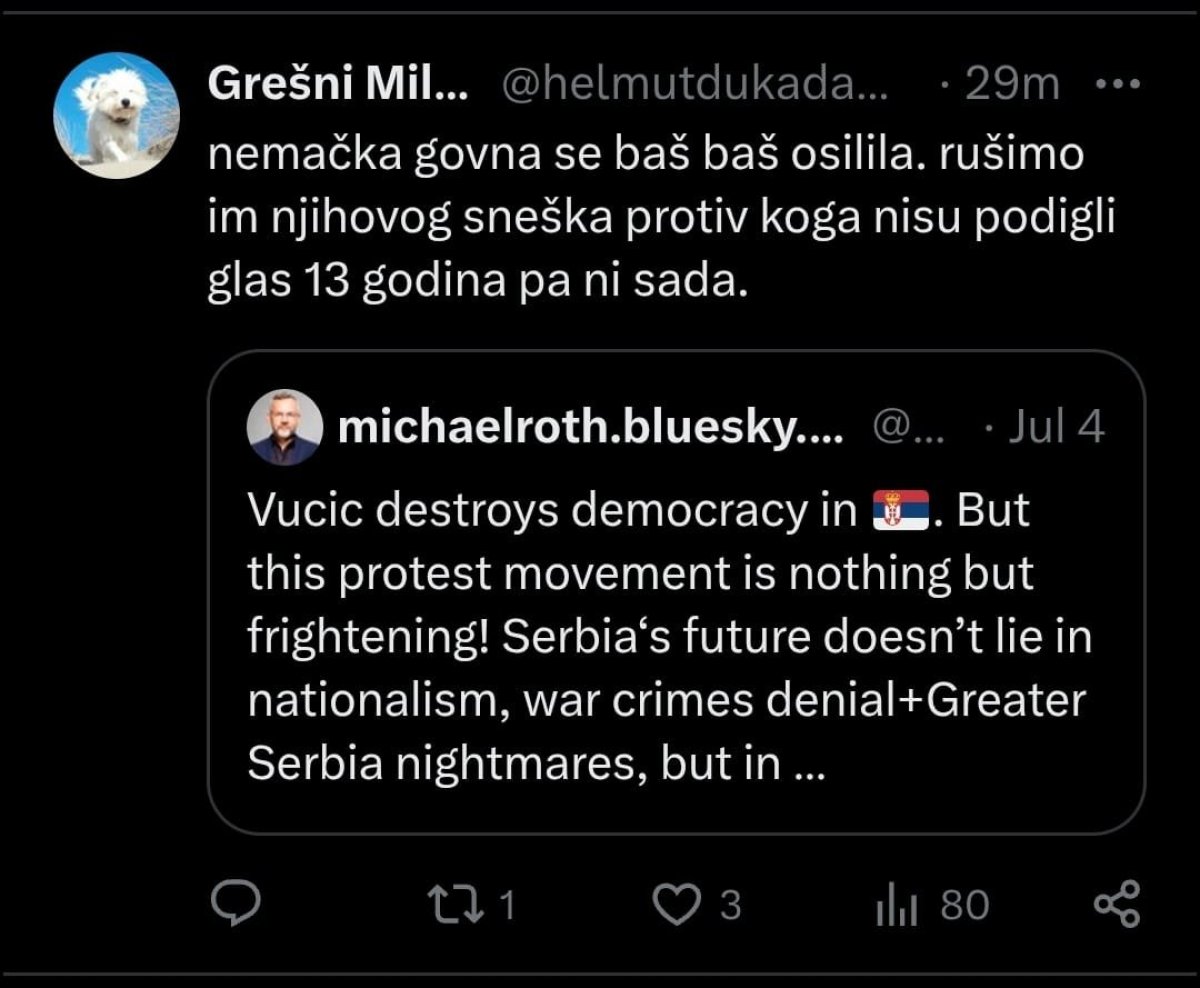This screenshot has height=988, width=1200.
Task: Open the tweet via the 29m timestamp
Action: click(x=1010, y=86)
